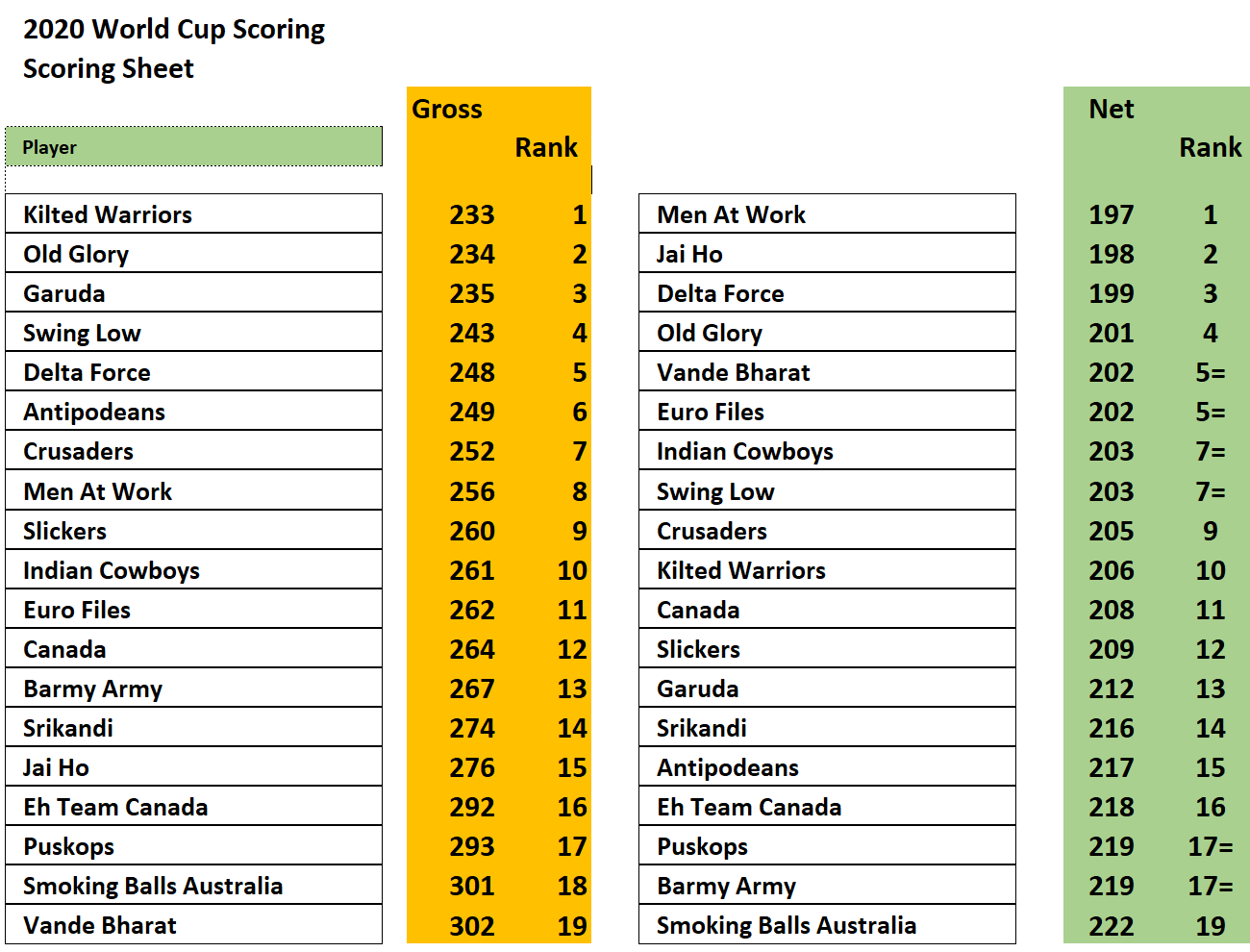The width and height of the screenshot is (1250, 952).
Task: Select the Gross column header
Action: [447, 109]
